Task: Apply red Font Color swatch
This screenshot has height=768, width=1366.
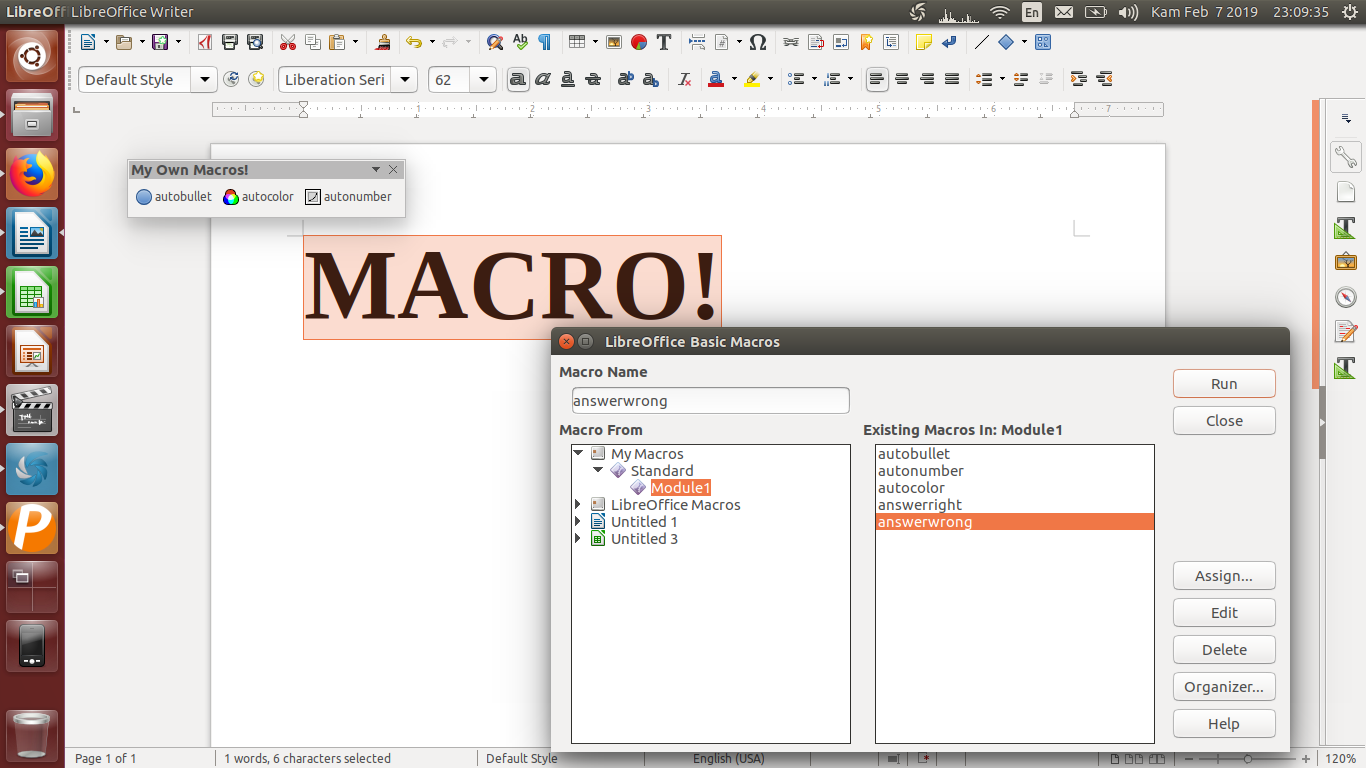Action: pyautogui.click(x=716, y=79)
